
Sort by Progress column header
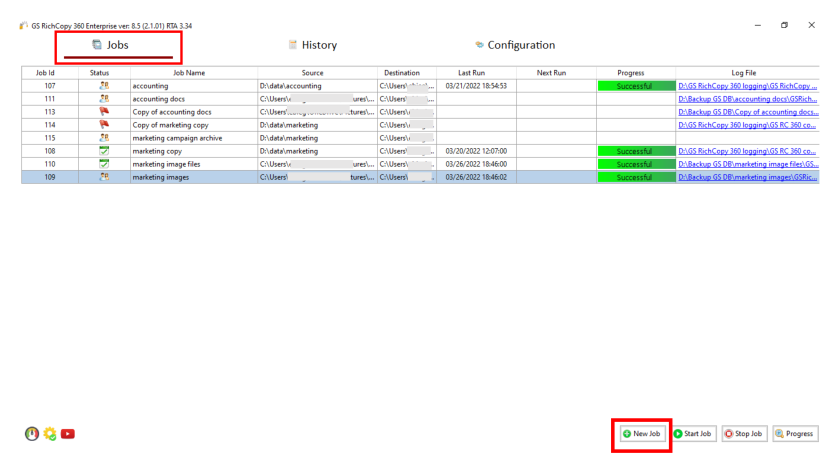[636, 73]
